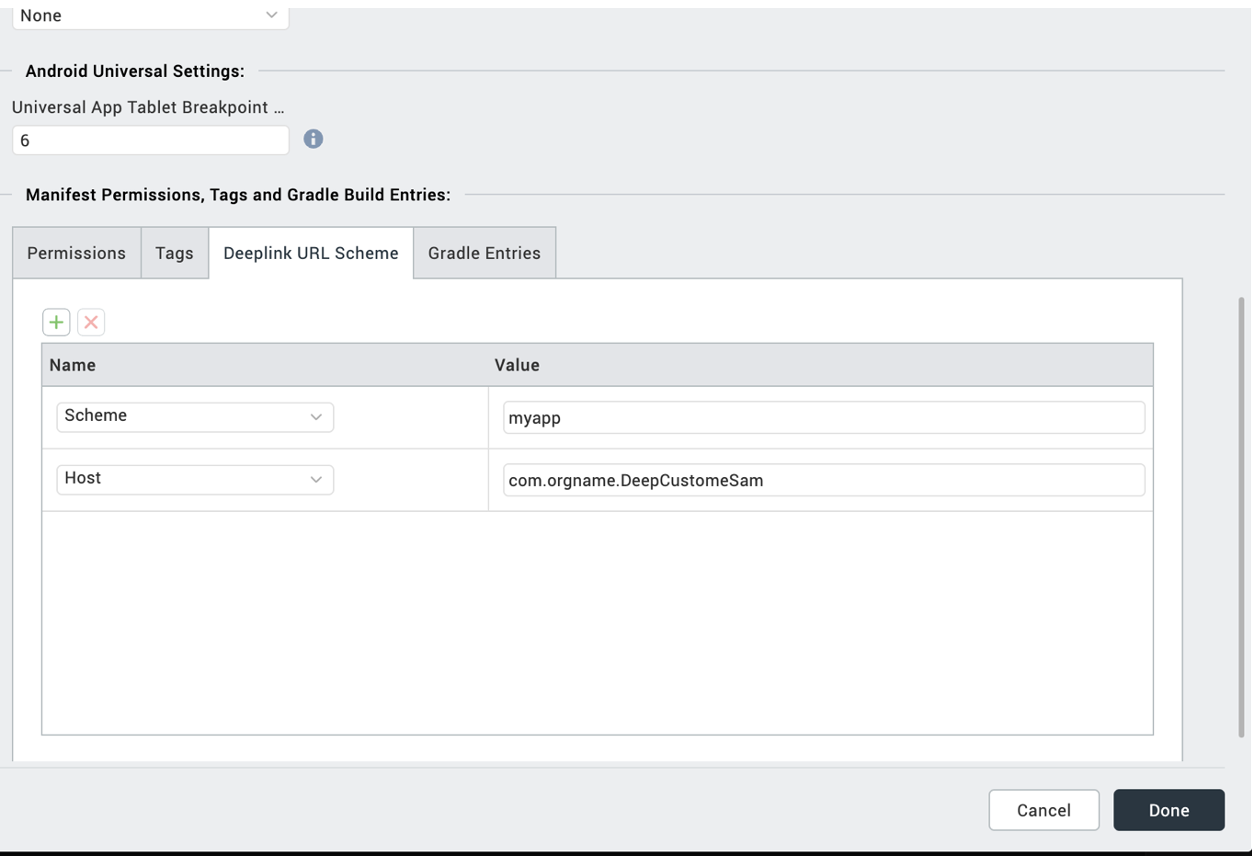The image size is (1252, 866).
Task: Open the Scheme name dropdown
Action: pyautogui.click(x=195, y=417)
